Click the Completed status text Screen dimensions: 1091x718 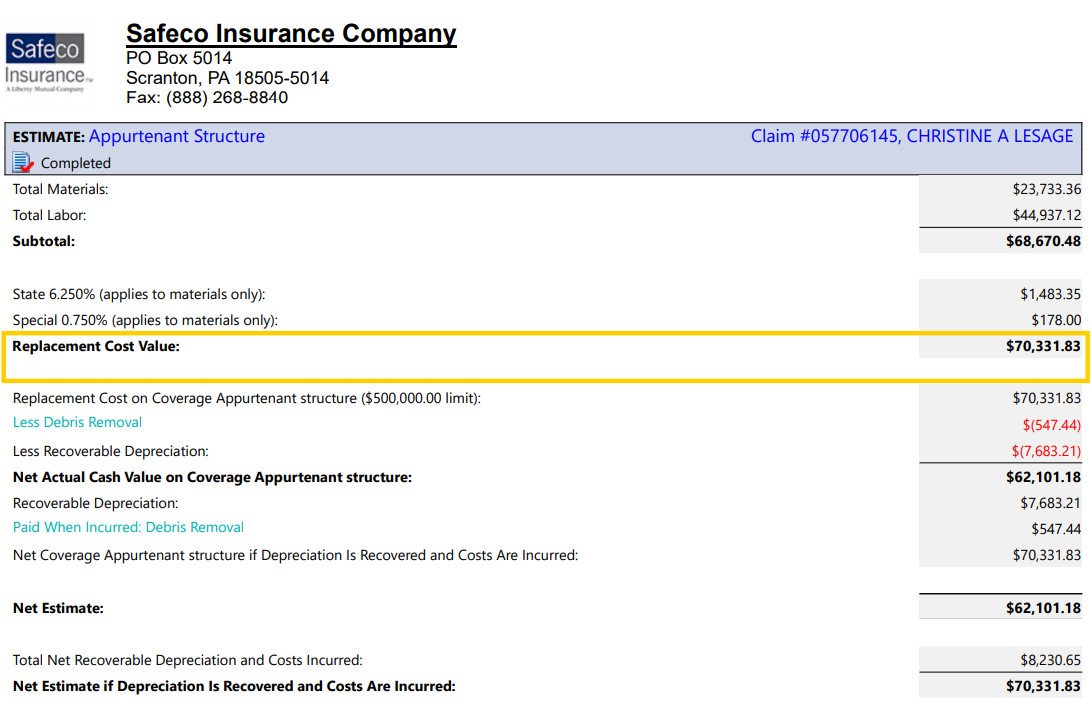pyautogui.click(x=76, y=163)
